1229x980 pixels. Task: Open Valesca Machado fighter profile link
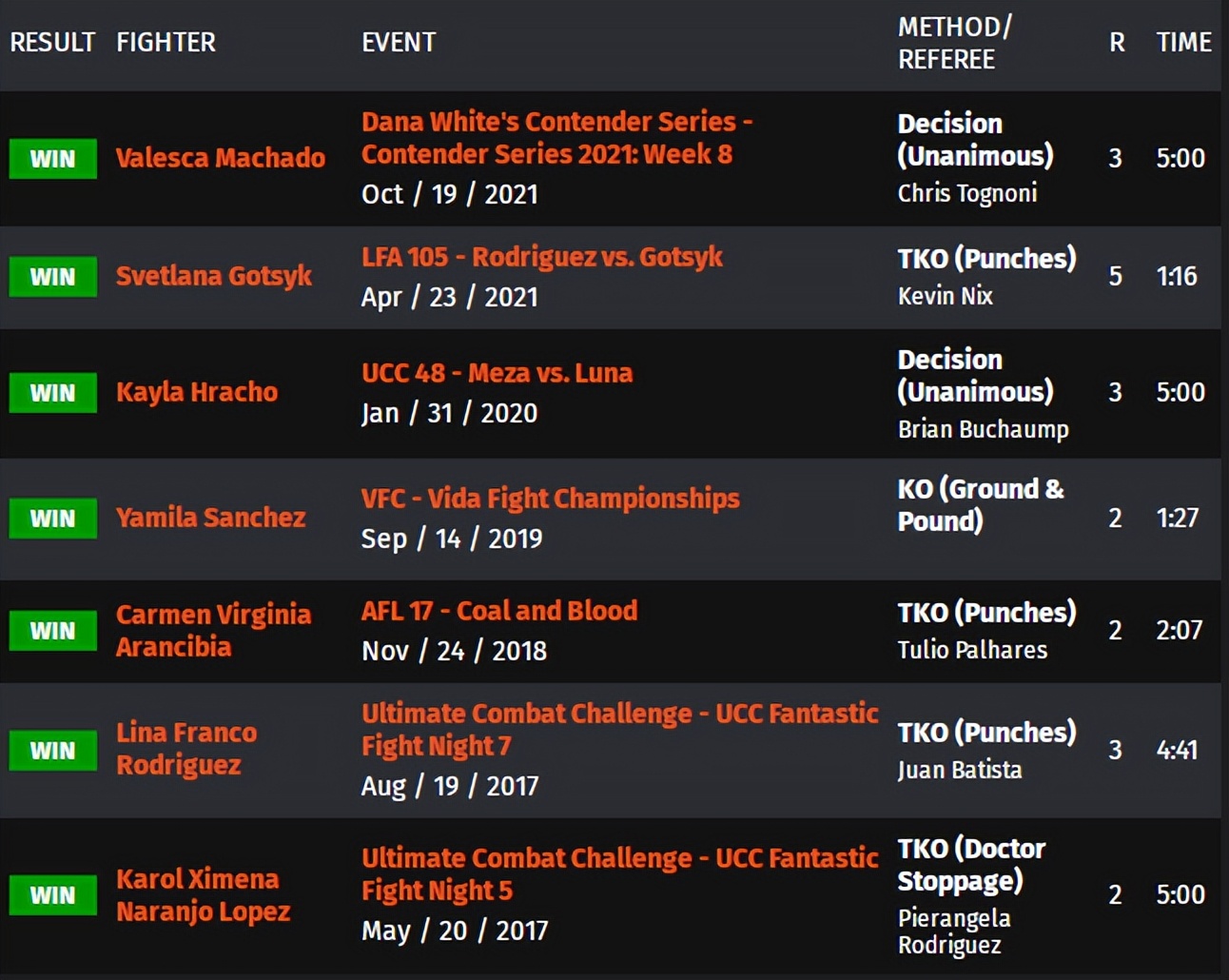coord(220,157)
